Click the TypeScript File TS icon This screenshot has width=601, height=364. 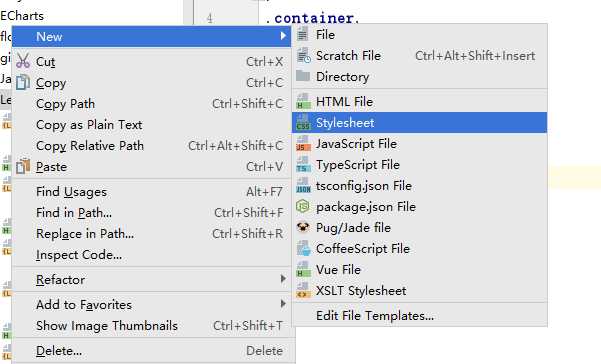(303, 165)
